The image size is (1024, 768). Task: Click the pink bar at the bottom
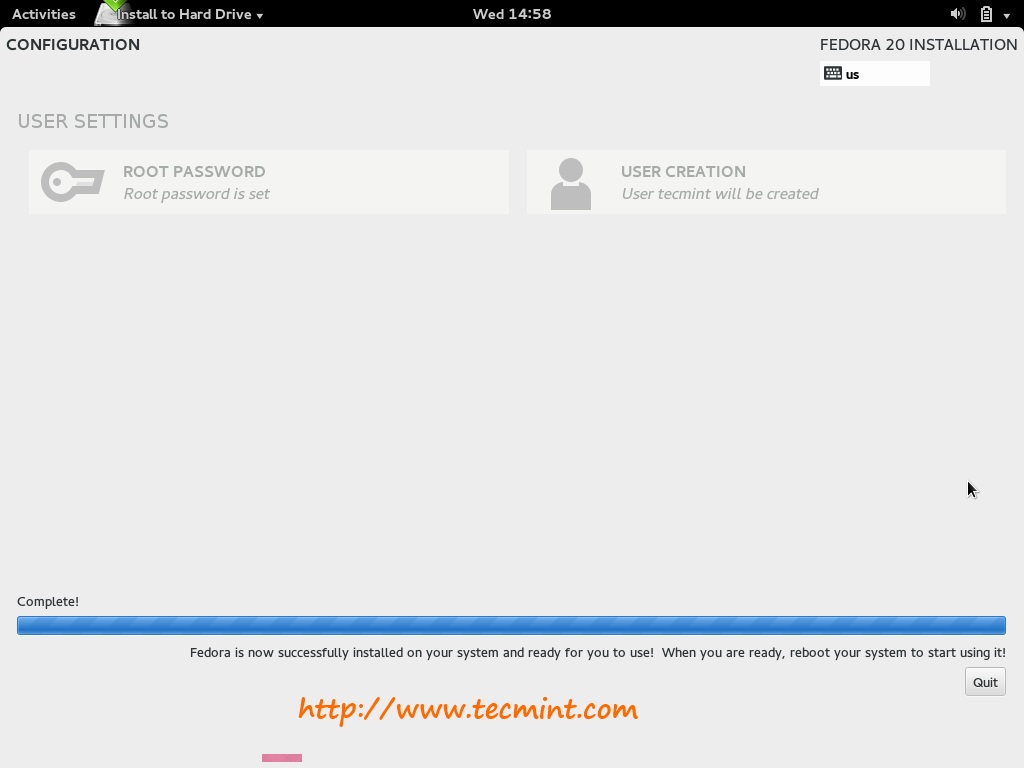point(282,758)
